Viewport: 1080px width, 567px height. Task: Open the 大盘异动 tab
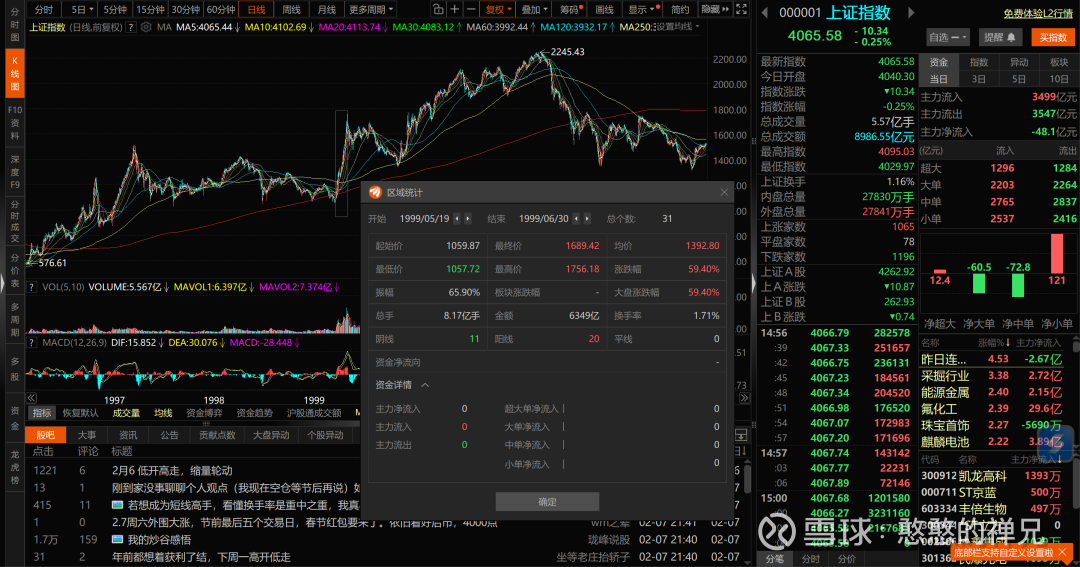pos(271,435)
